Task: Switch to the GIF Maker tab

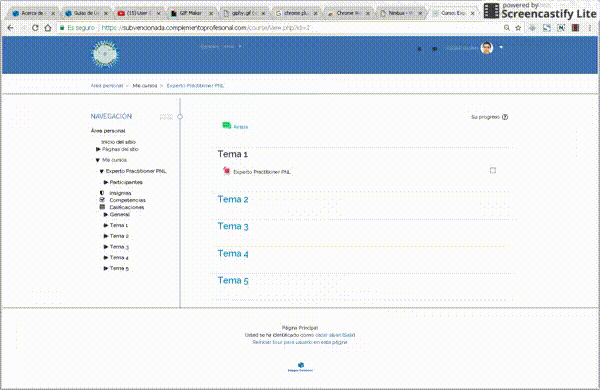Action: [191, 13]
